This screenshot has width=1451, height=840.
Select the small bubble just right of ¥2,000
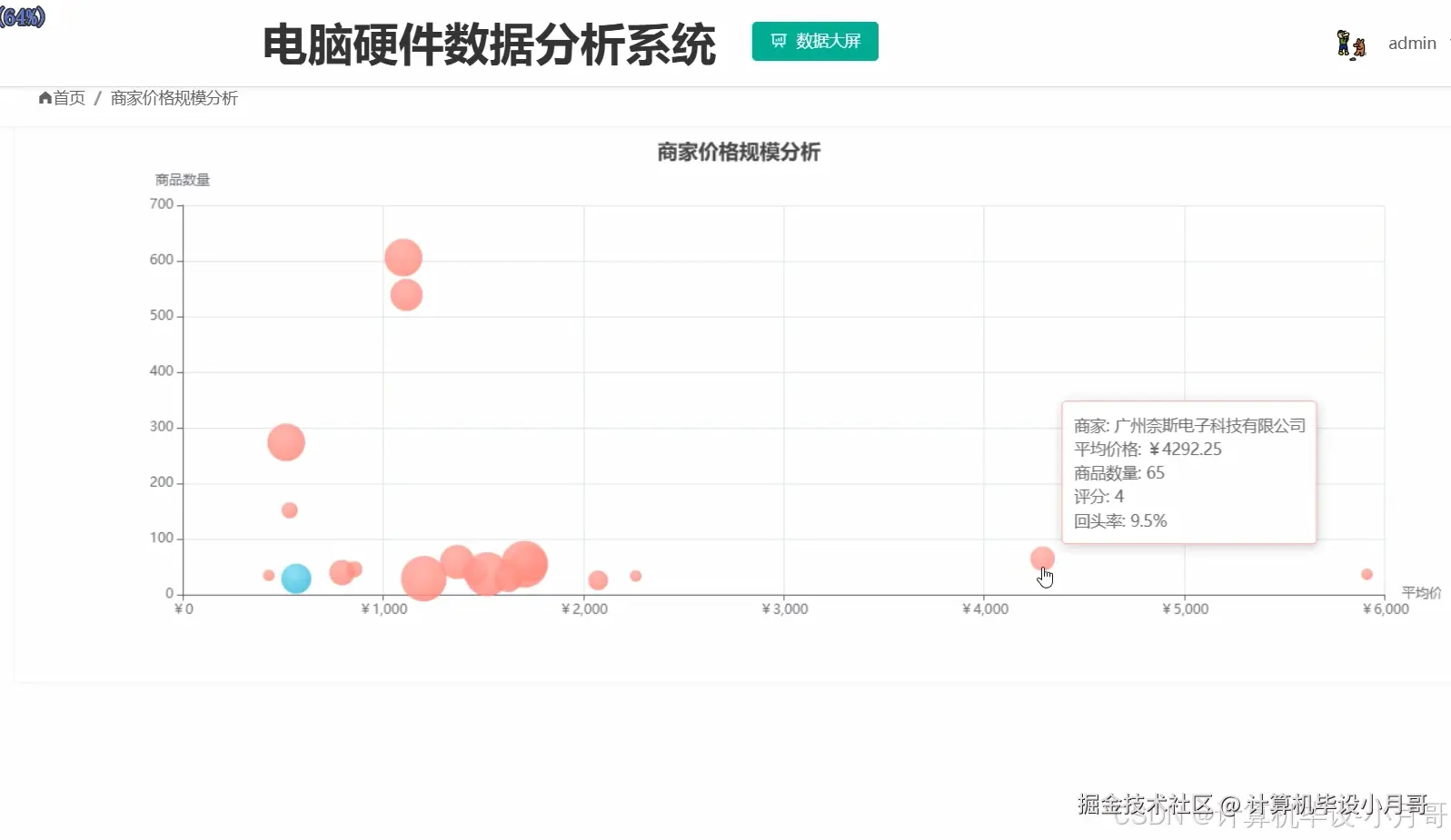[598, 580]
